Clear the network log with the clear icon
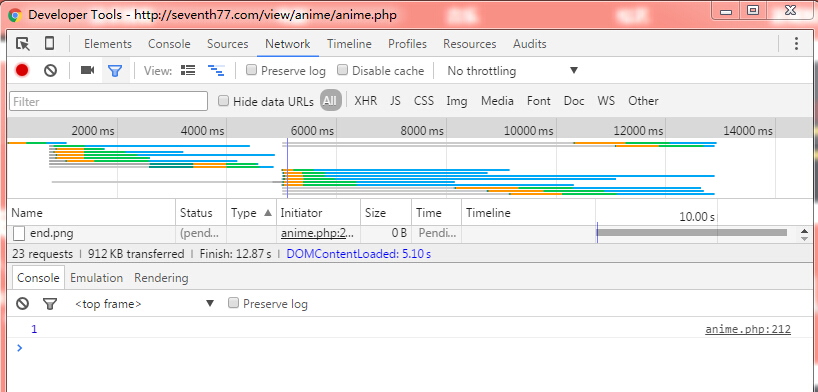The height and width of the screenshot is (392, 818). [50, 70]
